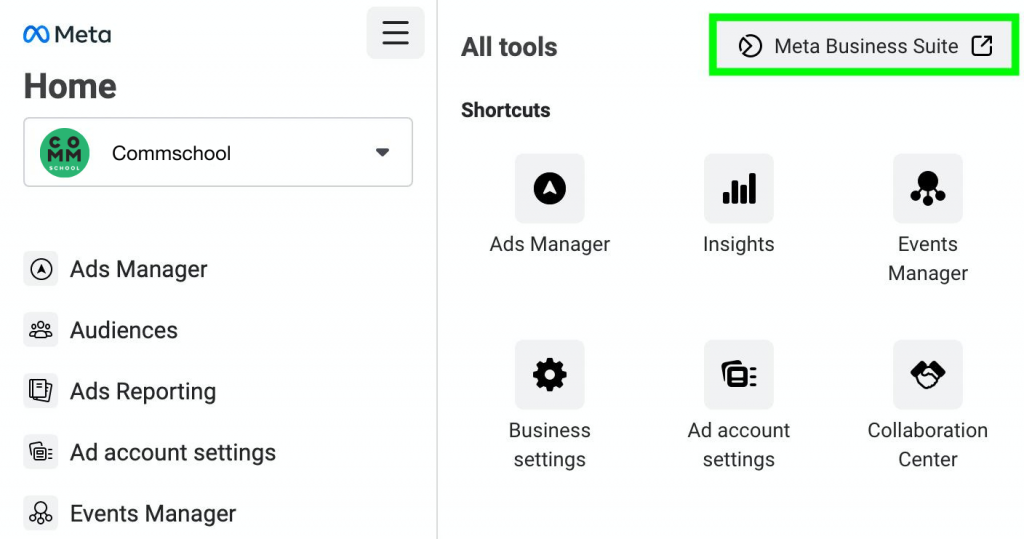This screenshot has width=1024, height=539.
Task: Click the sidebar Events Manager icon
Action: 40,514
